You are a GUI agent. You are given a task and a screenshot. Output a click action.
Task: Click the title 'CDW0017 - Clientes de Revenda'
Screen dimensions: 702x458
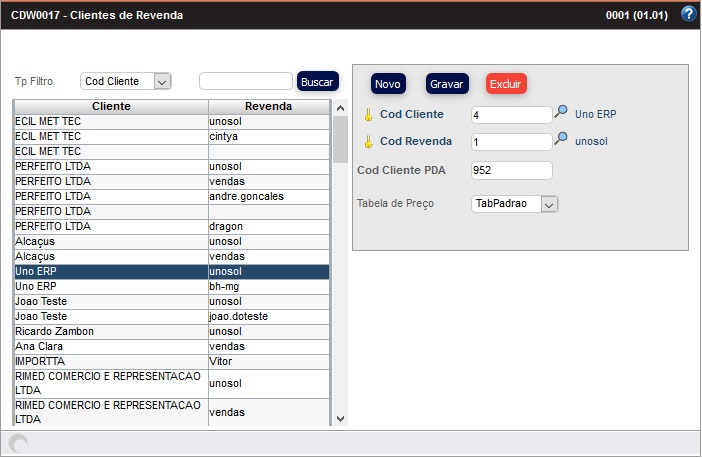coord(97,15)
